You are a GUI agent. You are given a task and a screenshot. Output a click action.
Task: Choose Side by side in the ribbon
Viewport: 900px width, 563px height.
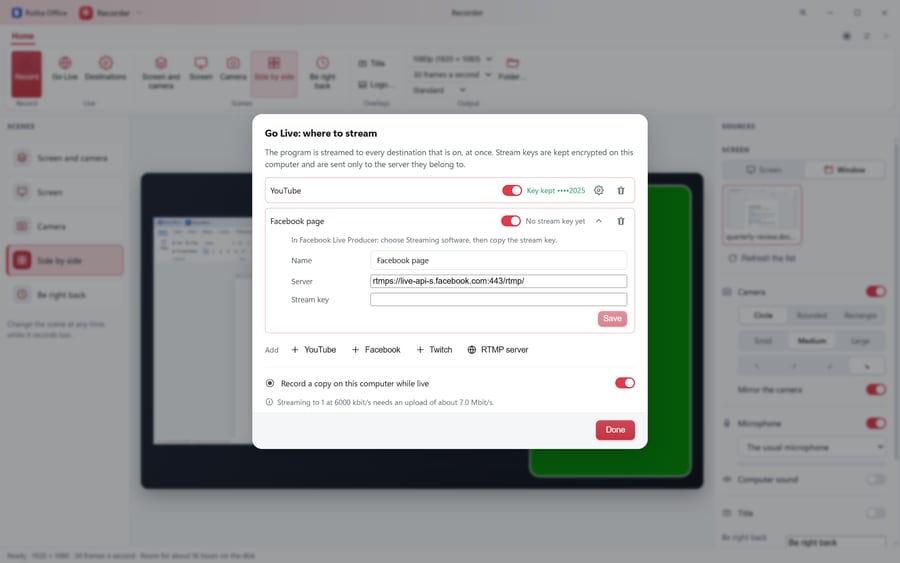[274, 73]
